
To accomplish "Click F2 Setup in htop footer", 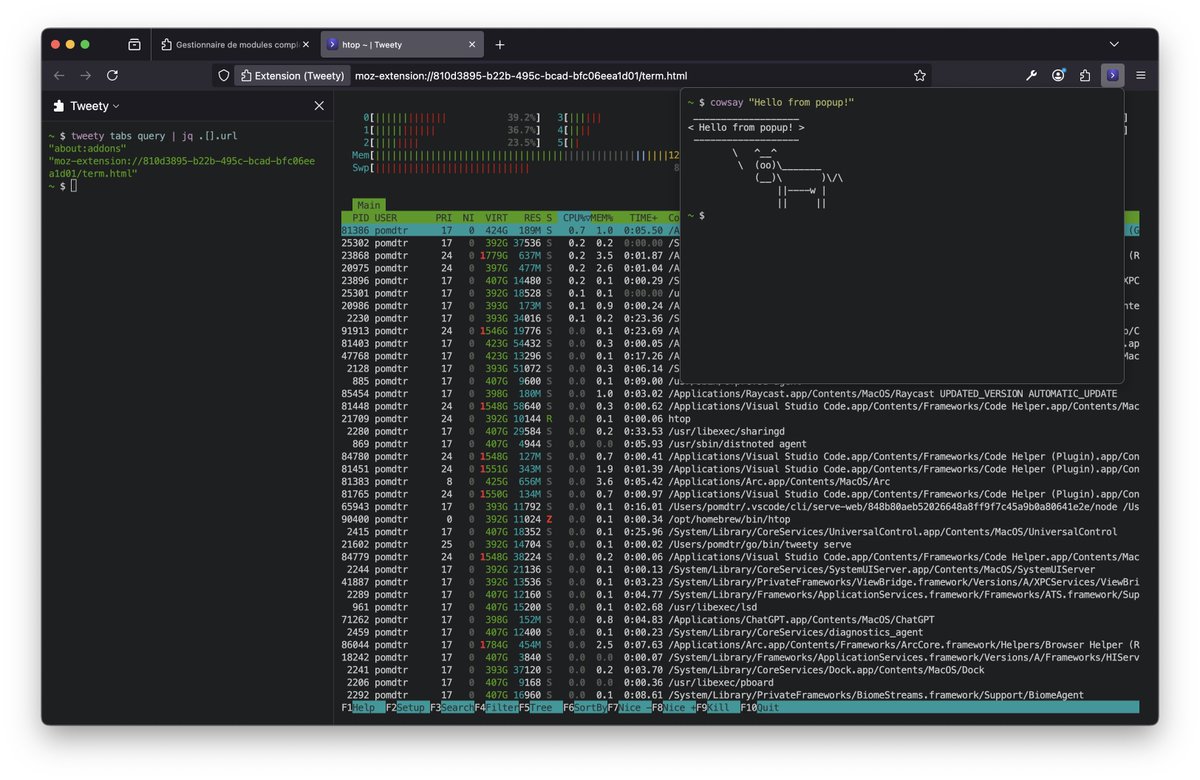I will coord(407,707).
